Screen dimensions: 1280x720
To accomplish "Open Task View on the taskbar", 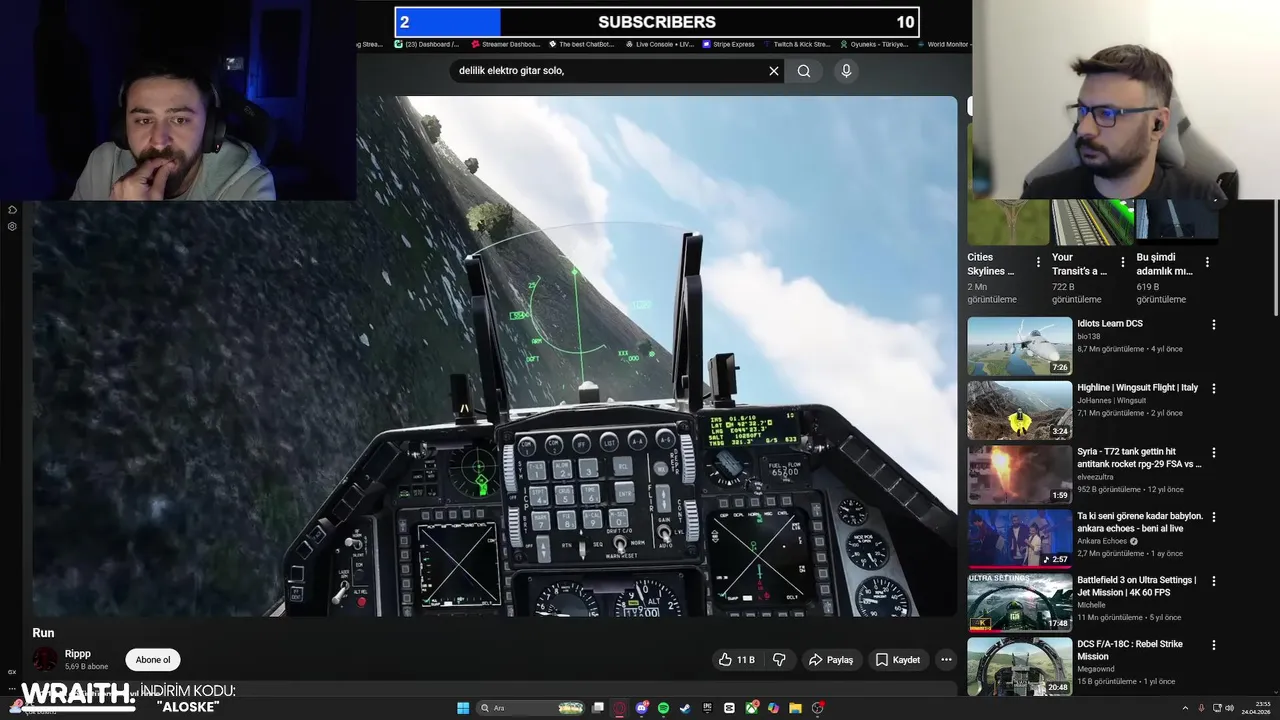I will (598, 708).
